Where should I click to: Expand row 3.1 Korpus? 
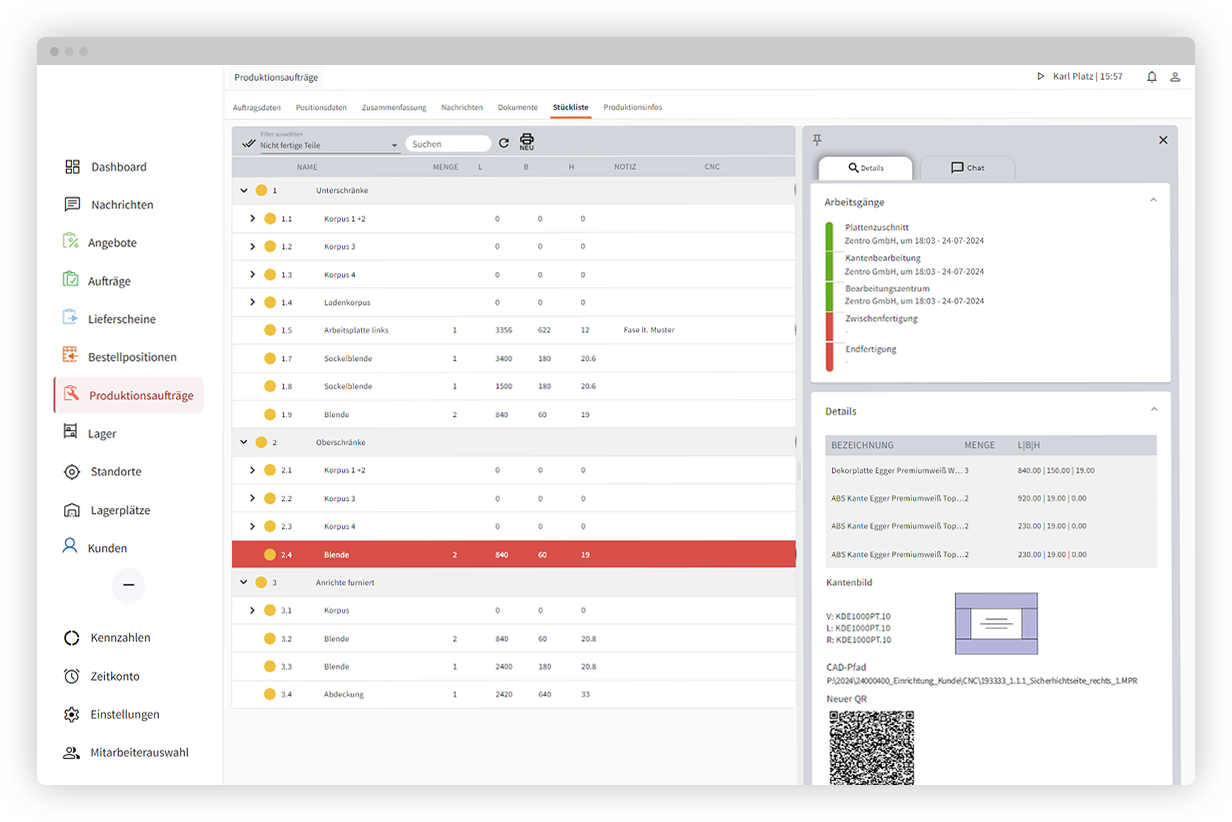tap(253, 610)
